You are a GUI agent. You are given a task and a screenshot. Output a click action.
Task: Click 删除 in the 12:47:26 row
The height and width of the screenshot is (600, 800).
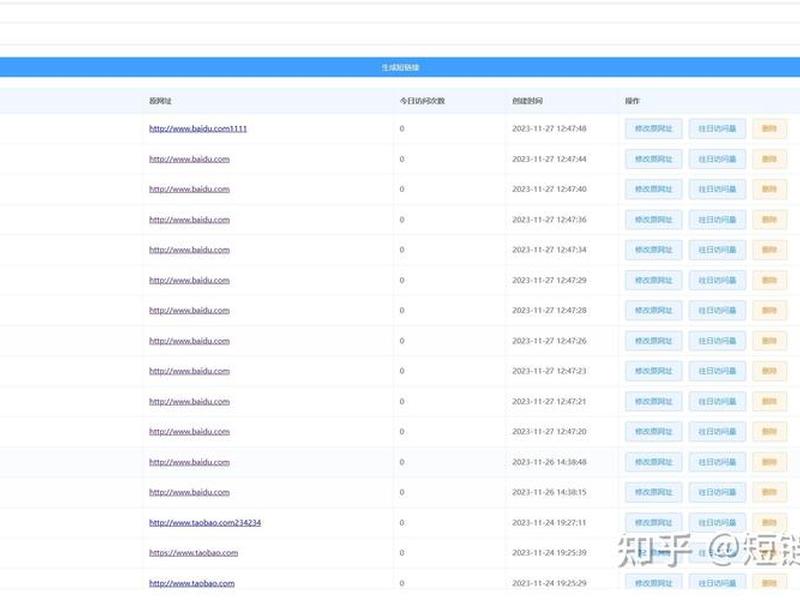pos(769,341)
